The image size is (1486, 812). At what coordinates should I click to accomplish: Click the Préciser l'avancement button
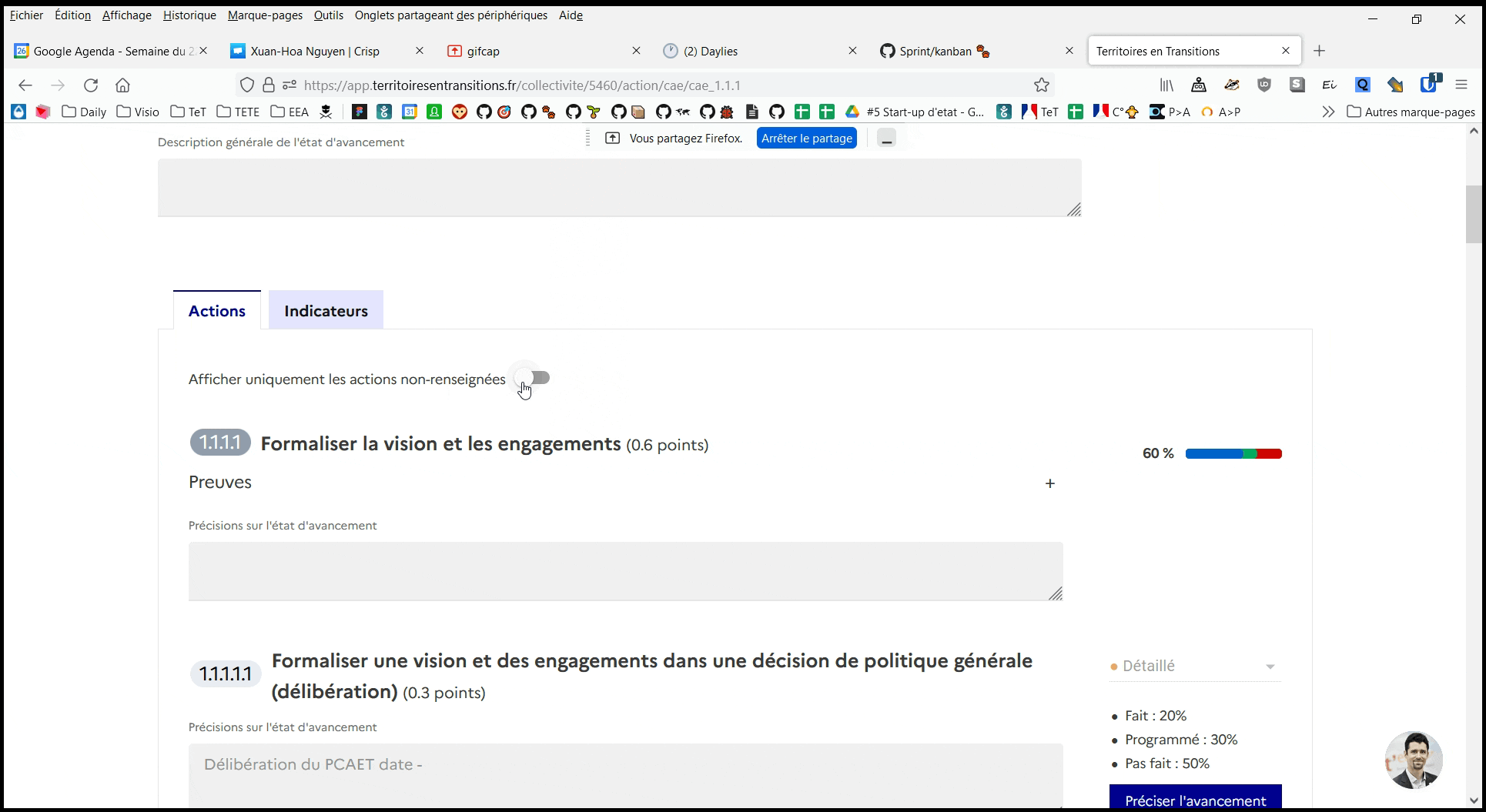point(1195,801)
